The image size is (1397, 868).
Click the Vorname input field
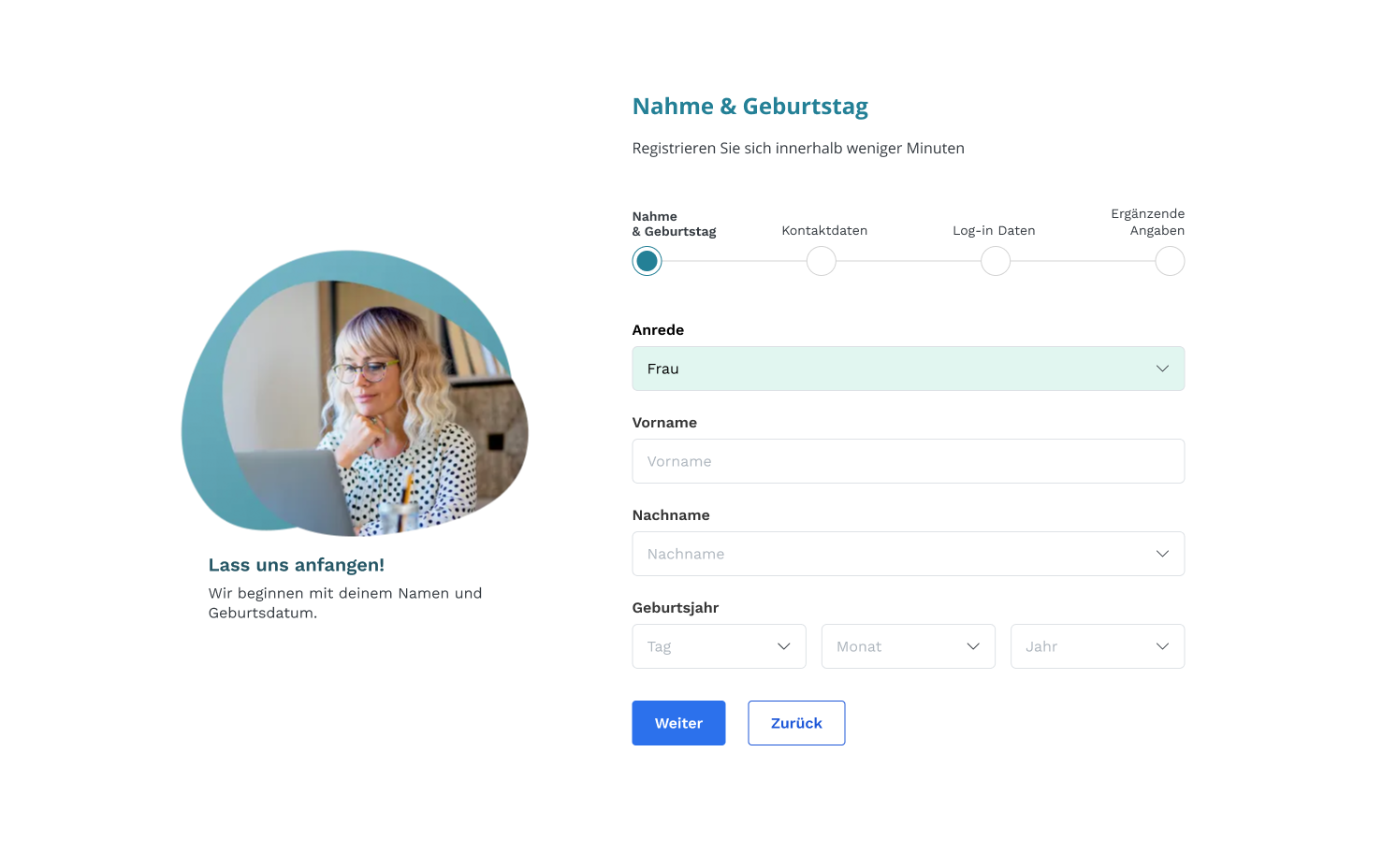[x=908, y=461]
